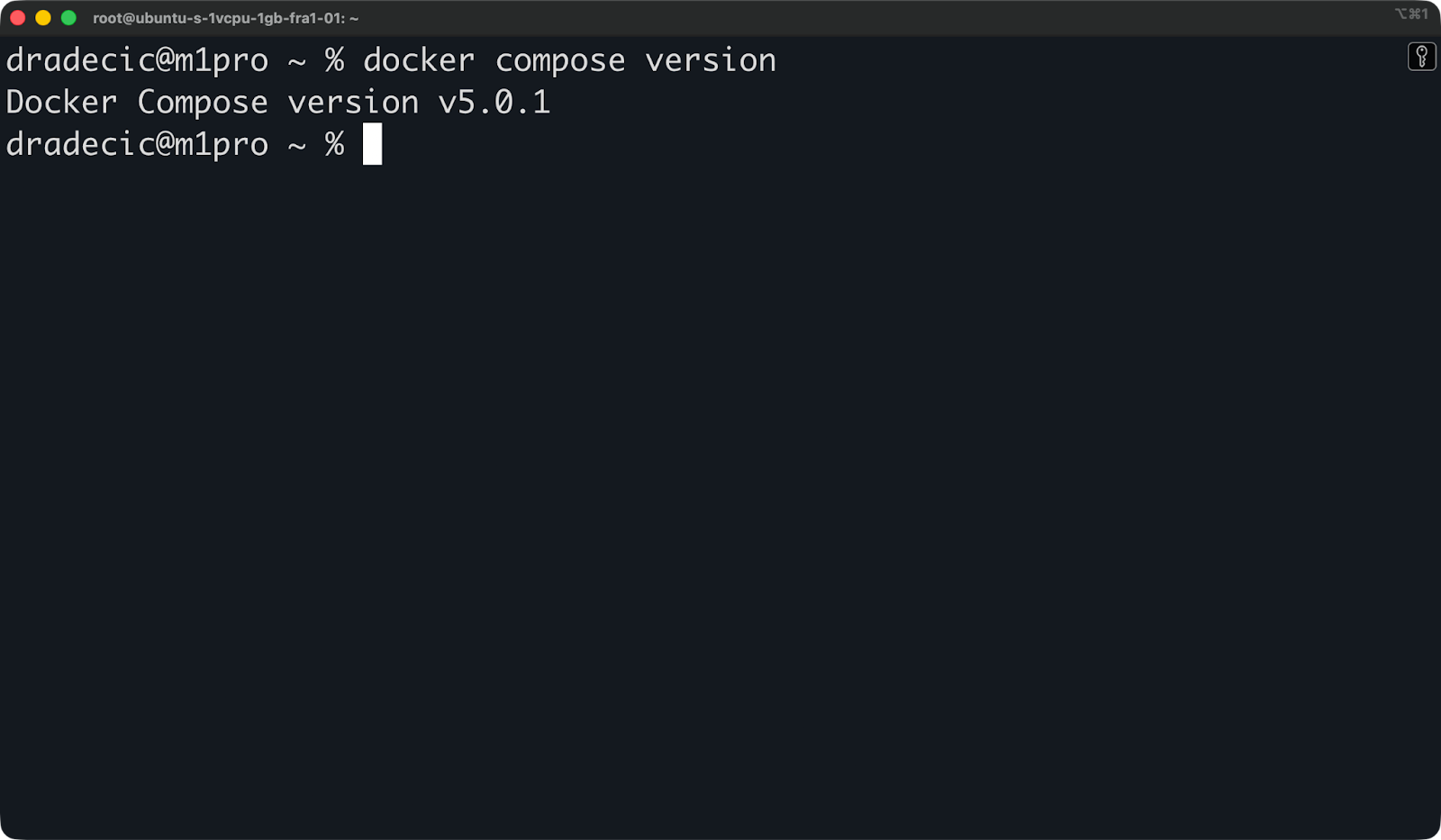Click the key symbol inside its rounded border

(1421, 57)
